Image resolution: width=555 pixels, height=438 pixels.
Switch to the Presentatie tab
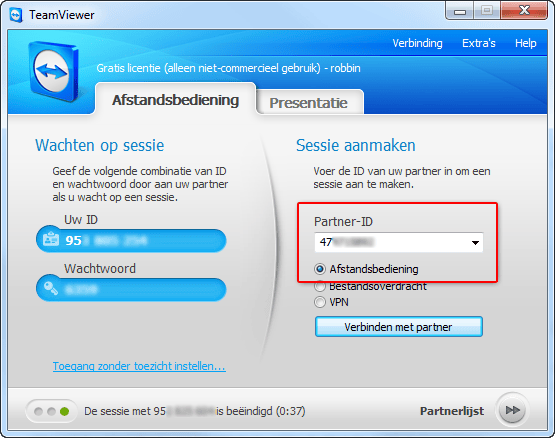point(309,103)
